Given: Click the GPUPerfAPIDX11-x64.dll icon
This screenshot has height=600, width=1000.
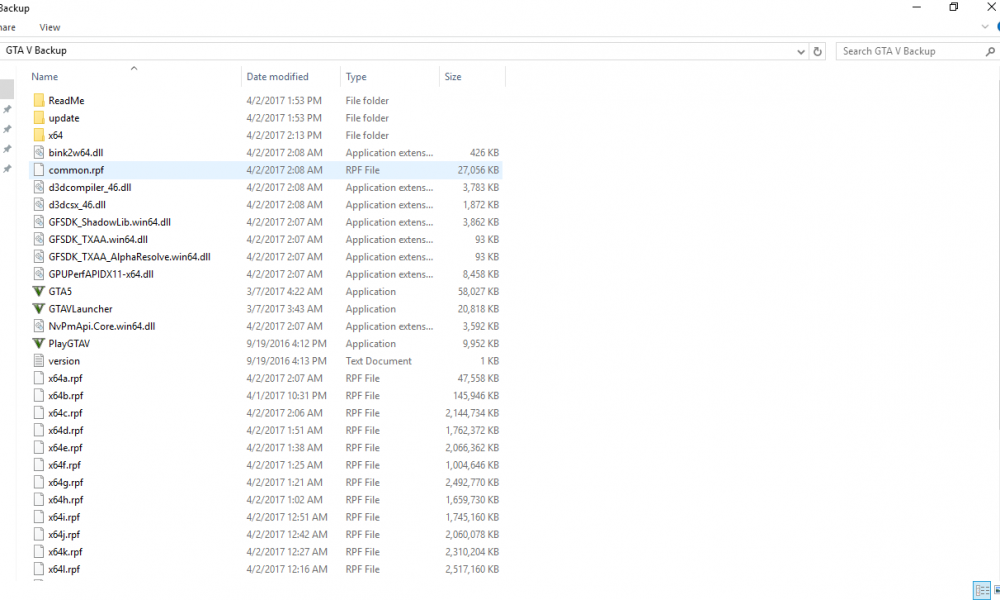Looking at the screenshot, I should click(x=39, y=274).
